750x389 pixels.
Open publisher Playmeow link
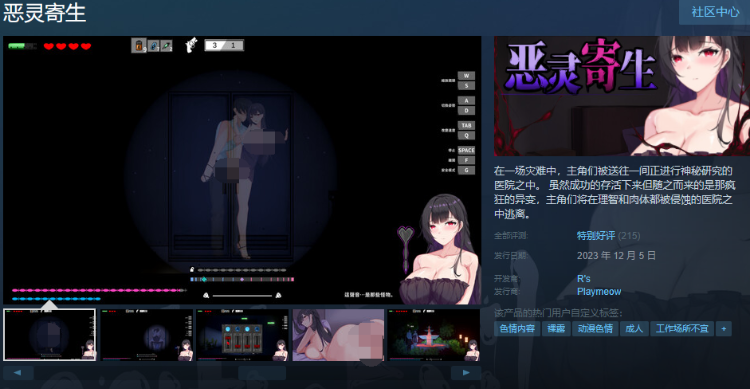pos(599,291)
